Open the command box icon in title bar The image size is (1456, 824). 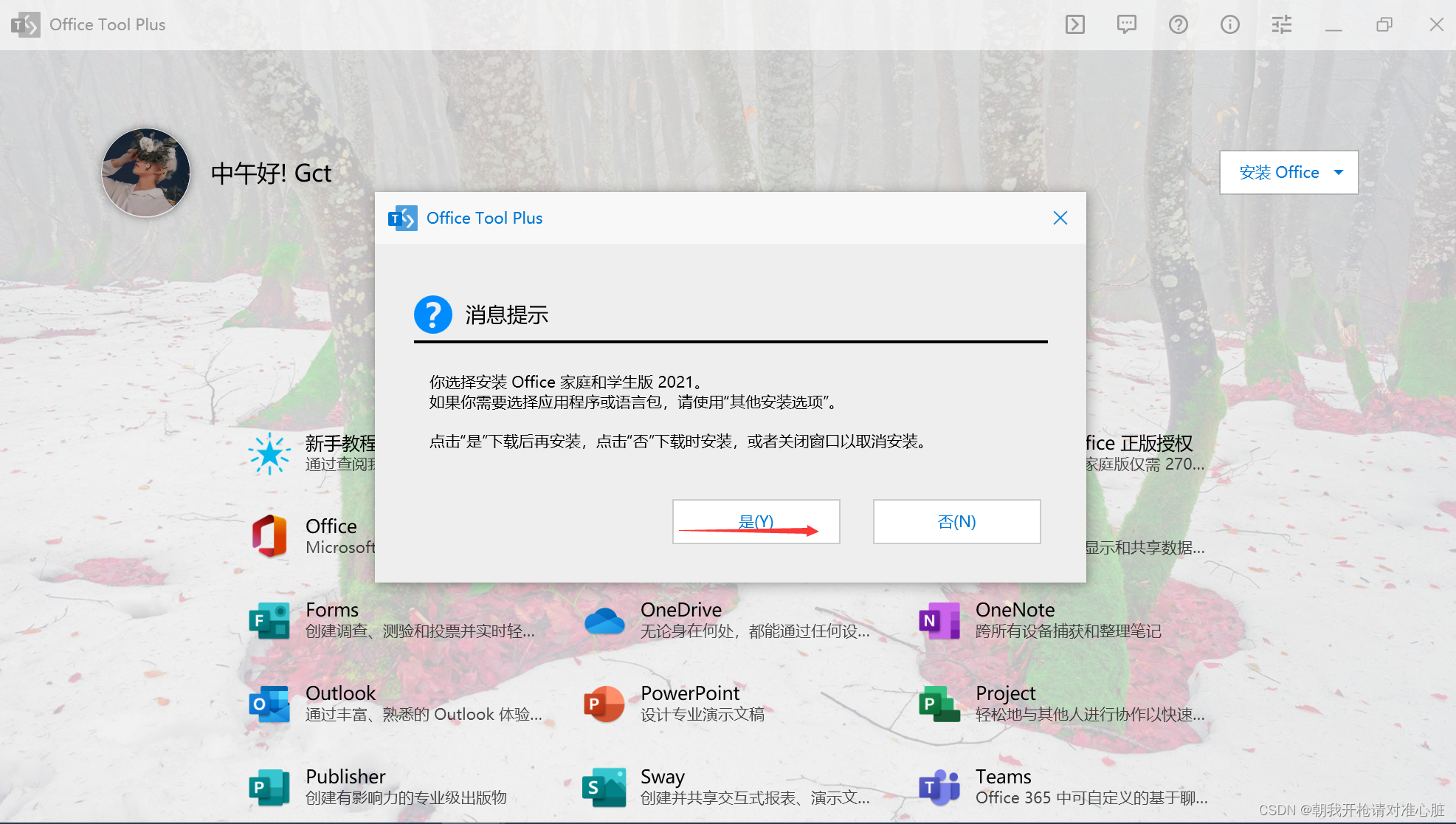pos(1075,24)
